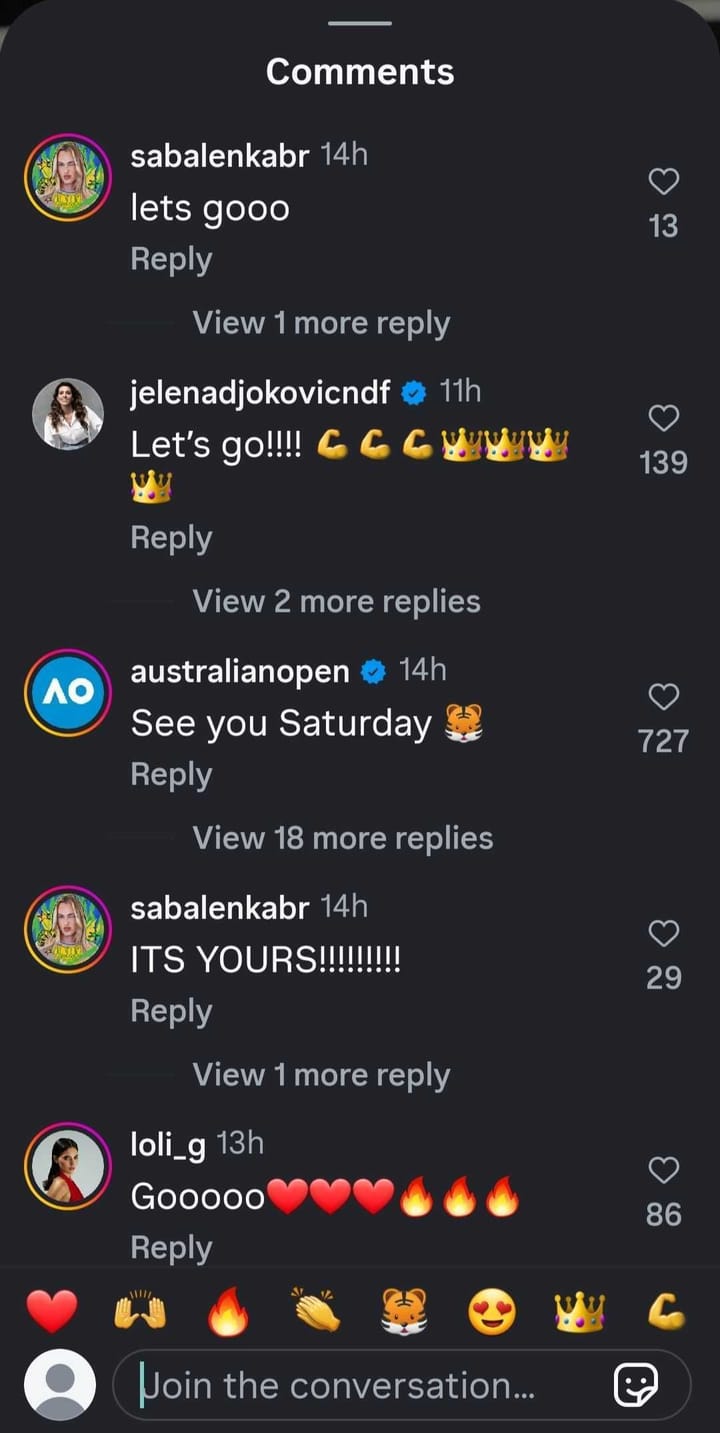Open sabalenkabr's profile picture

(x=67, y=177)
